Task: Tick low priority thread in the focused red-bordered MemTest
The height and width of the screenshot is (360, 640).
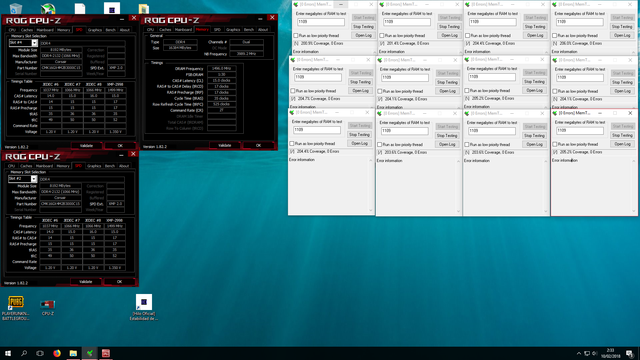Action: (x=555, y=144)
